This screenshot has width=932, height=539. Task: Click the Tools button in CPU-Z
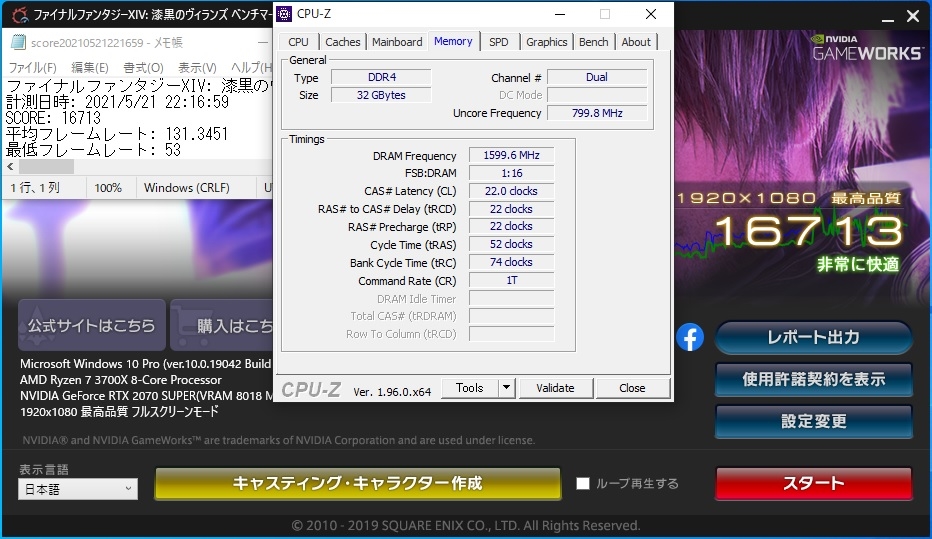[x=470, y=388]
